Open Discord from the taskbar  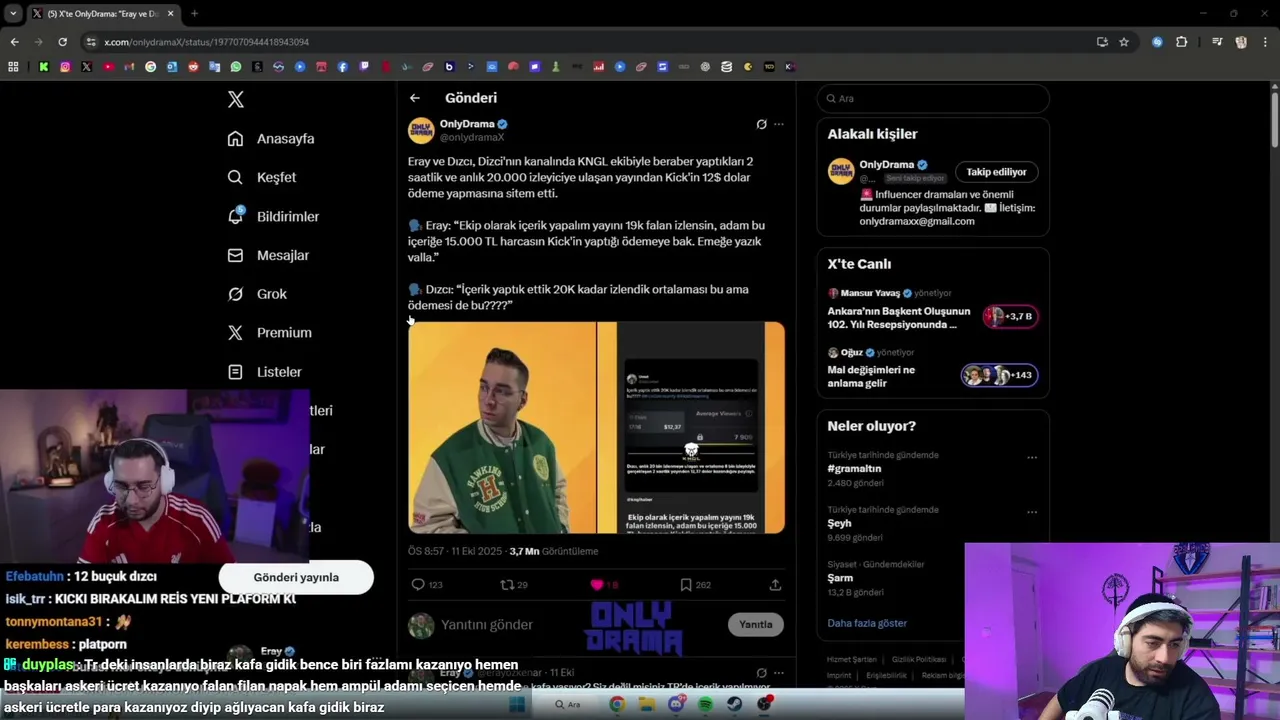677,704
